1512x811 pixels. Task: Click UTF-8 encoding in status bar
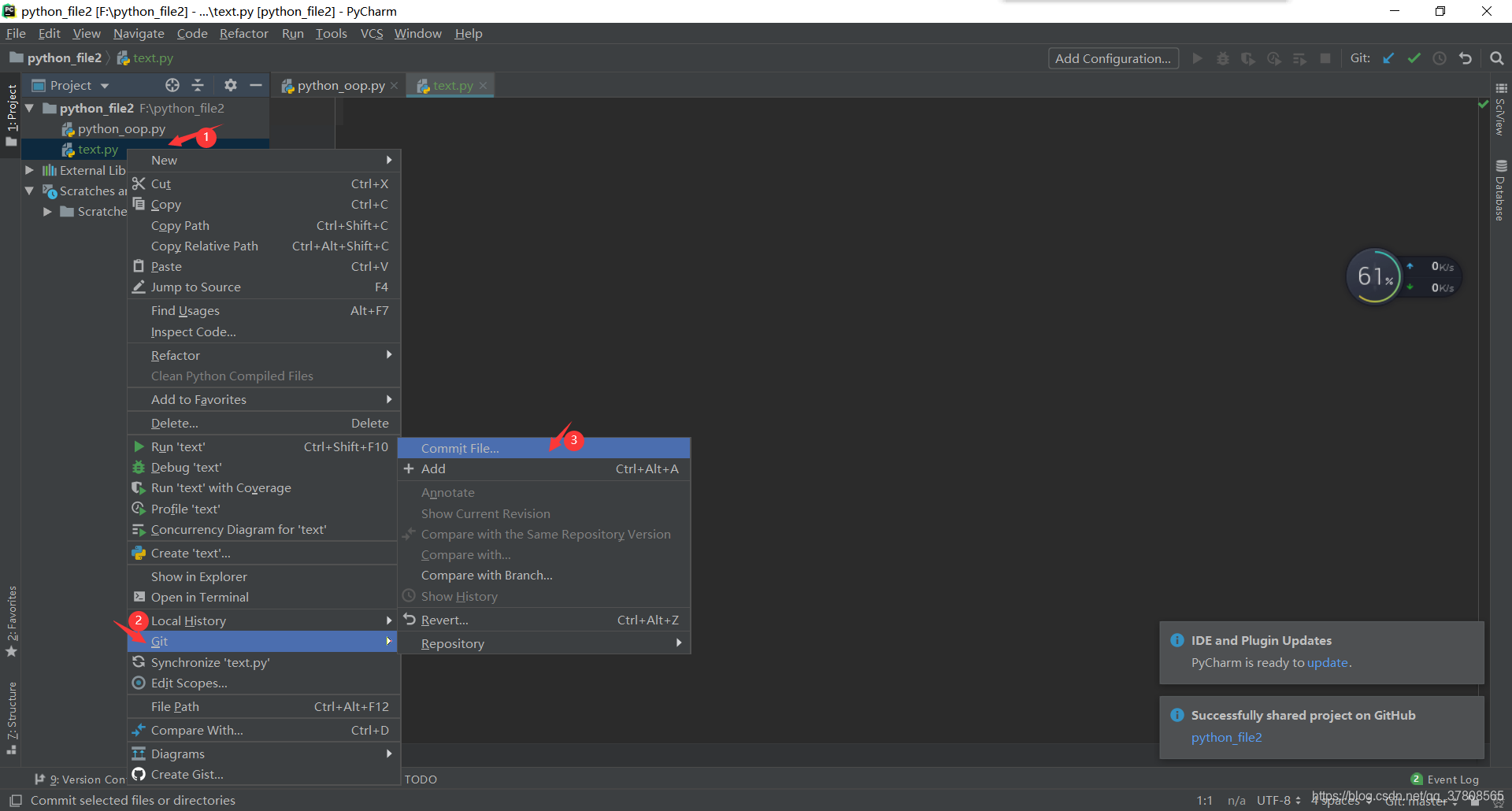(x=1278, y=800)
